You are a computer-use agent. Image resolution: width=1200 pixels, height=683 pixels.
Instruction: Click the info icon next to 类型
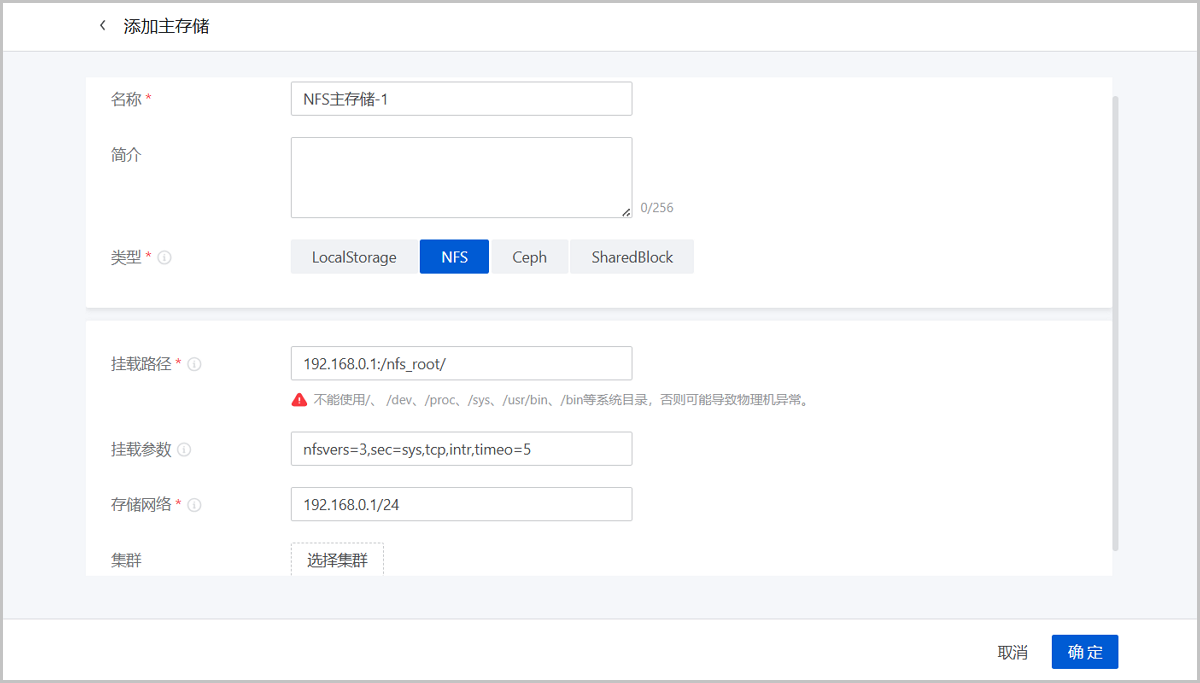point(165,257)
